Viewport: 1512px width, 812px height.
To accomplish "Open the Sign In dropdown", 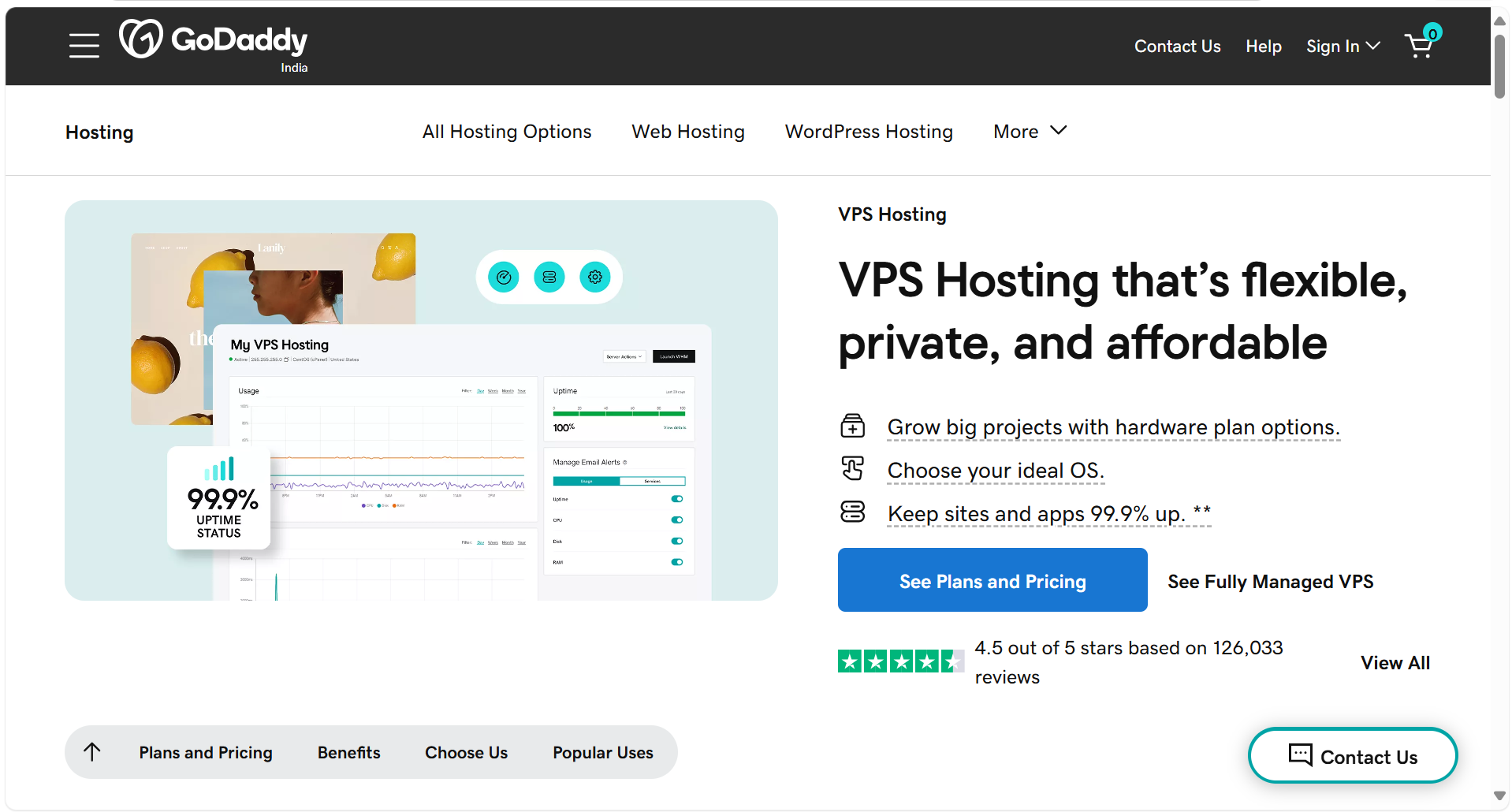I will 1343,46.
